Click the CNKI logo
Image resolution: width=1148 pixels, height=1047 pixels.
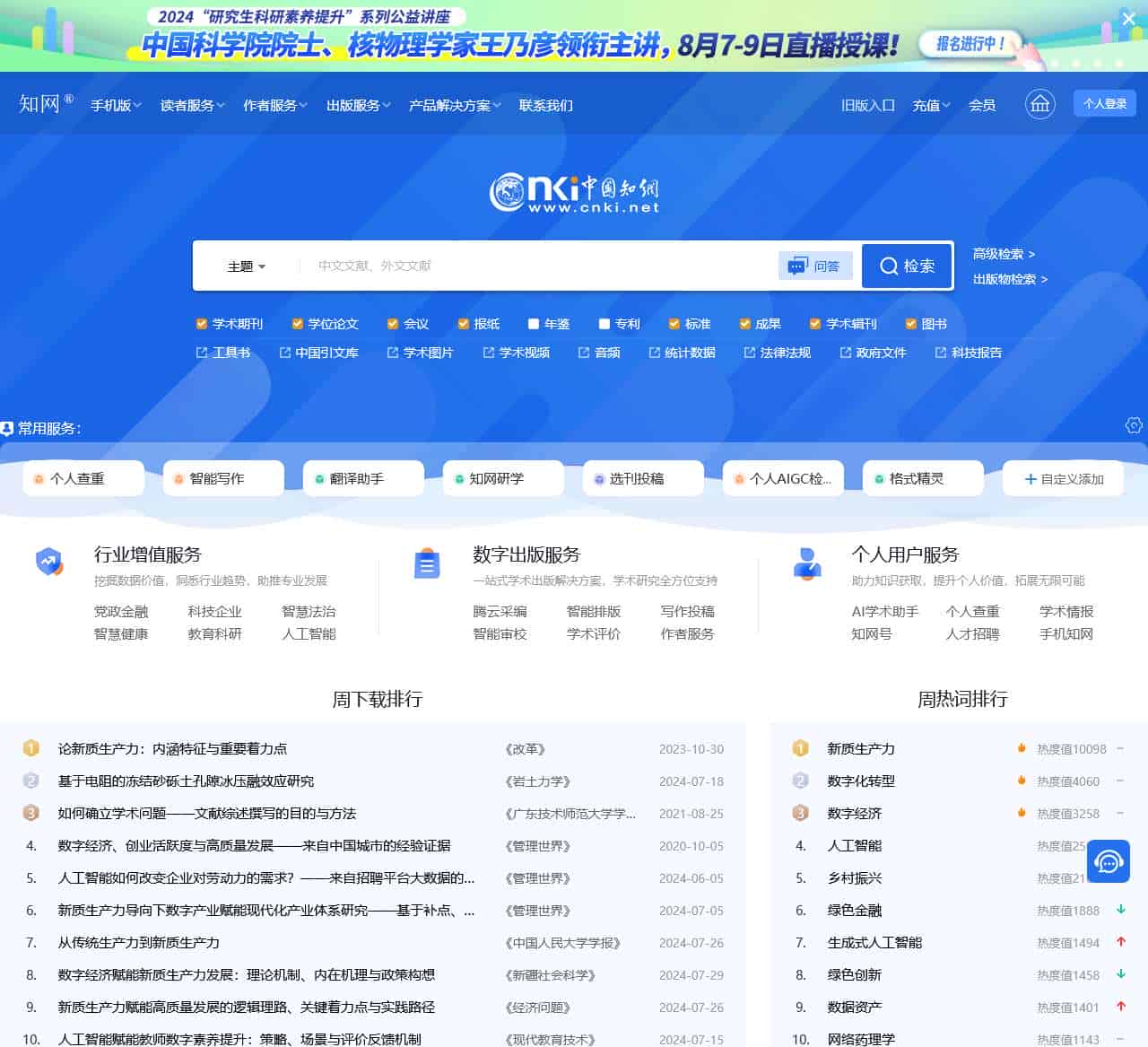click(574, 192)
